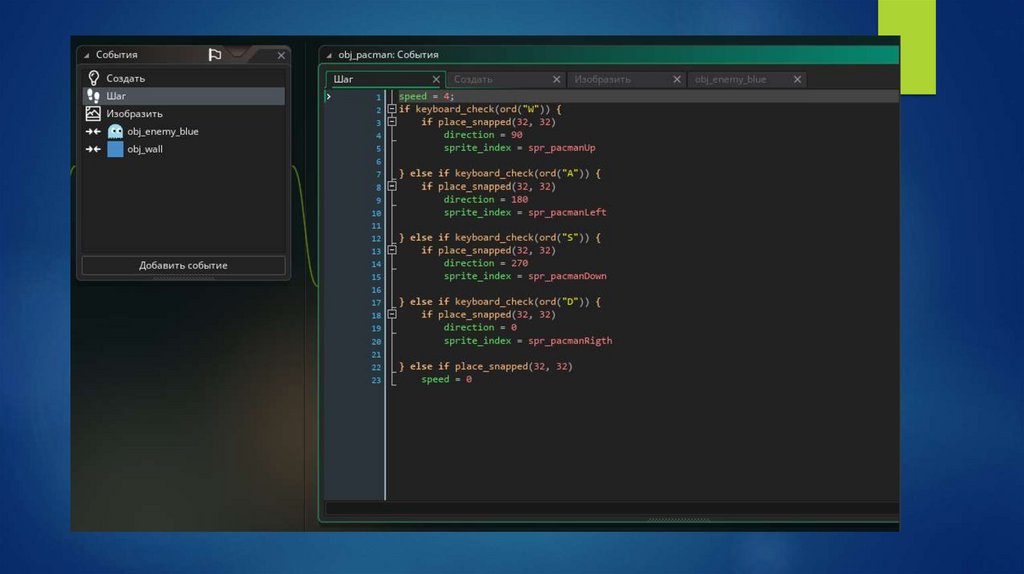The height and width of the screenshot is (574, 1024).
Task: Click 'spr_pacmanRigth' in the code
Action: (x=570, y=340)
